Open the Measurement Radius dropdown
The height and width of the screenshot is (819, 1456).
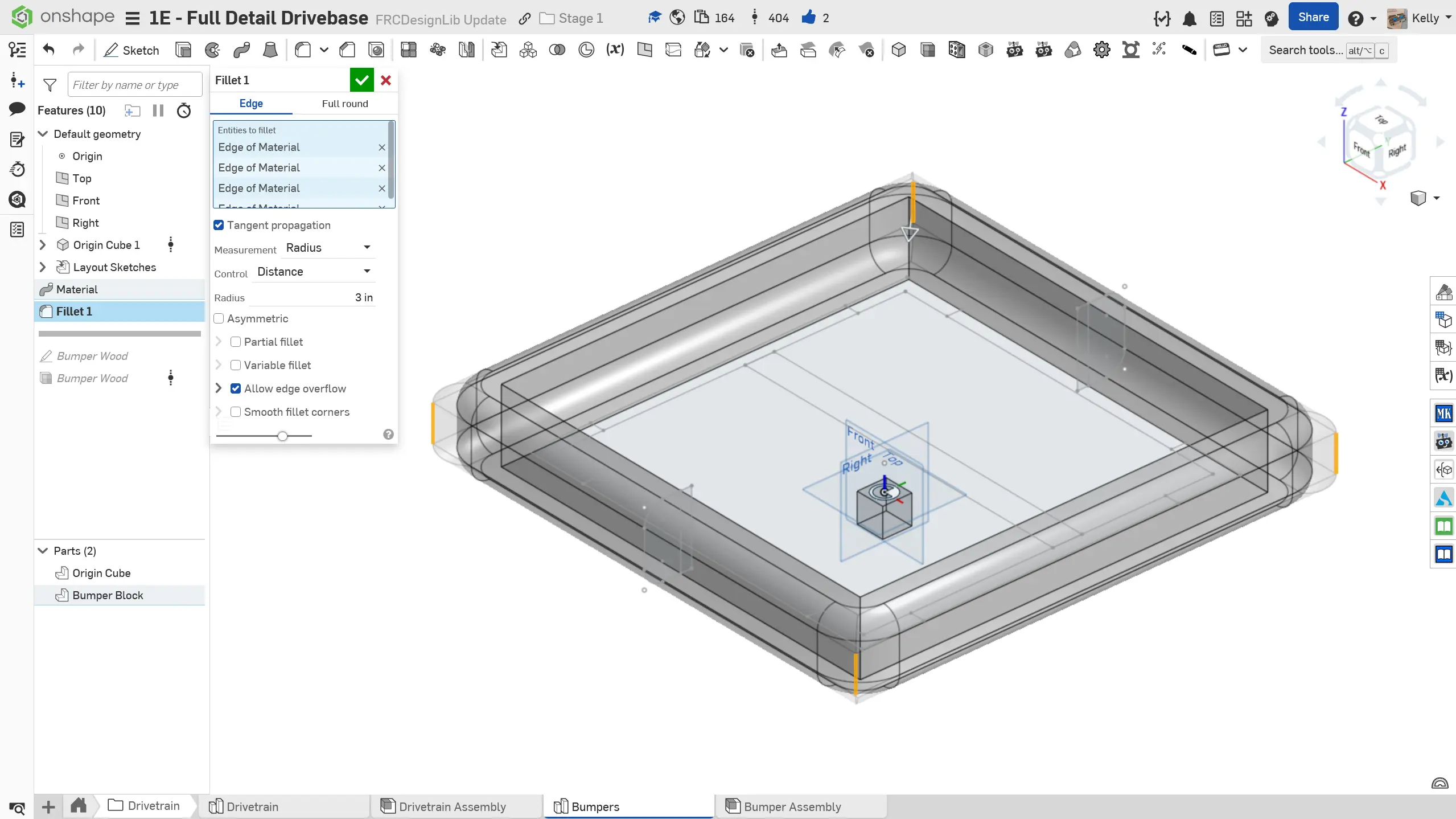coord(328,248)
